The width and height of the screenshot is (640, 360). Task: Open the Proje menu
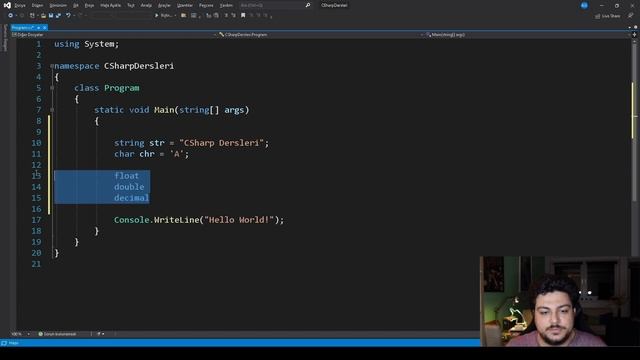89,5
